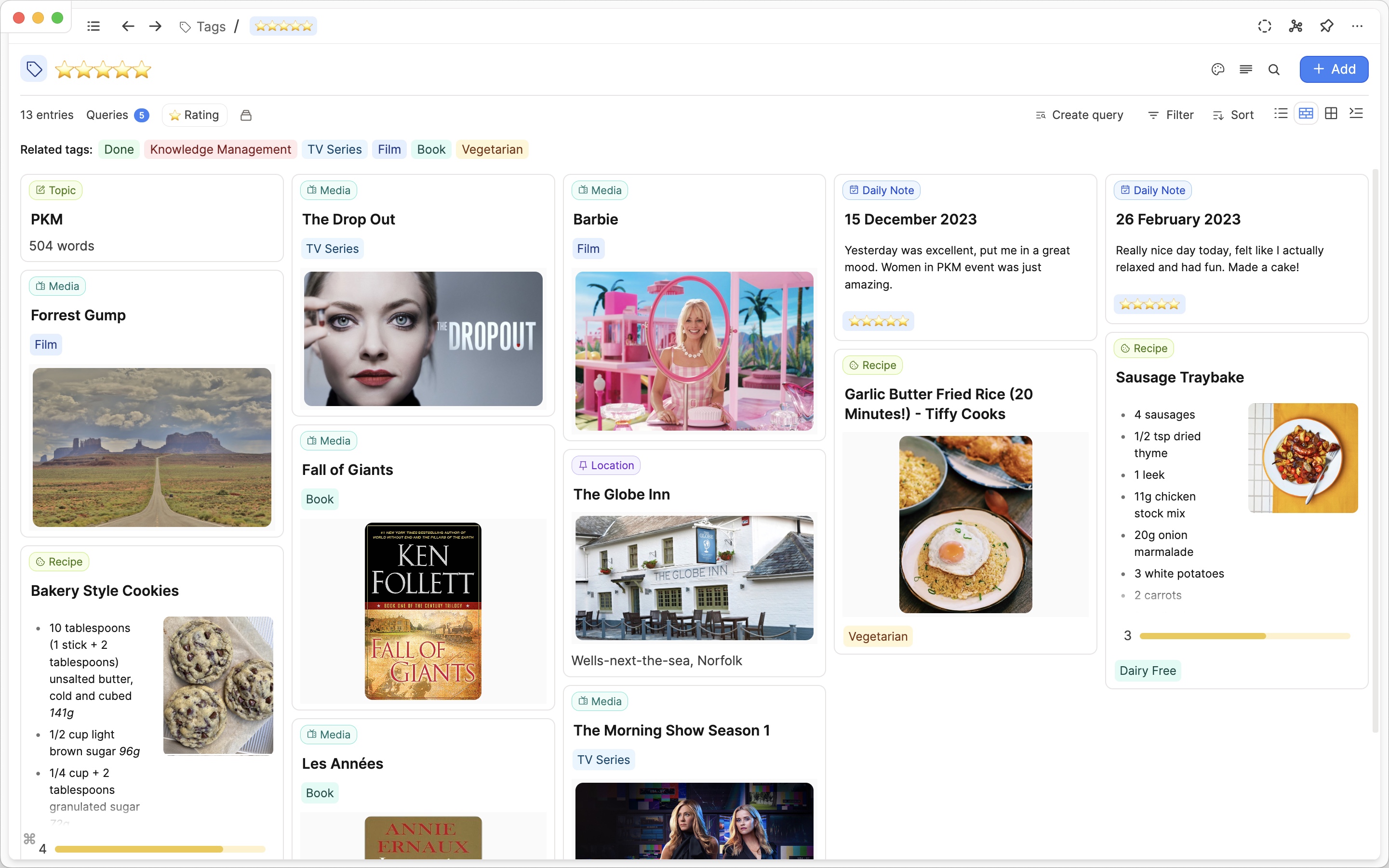
Task: Click the large tag icon beside stars
Action: click(34, 69)
